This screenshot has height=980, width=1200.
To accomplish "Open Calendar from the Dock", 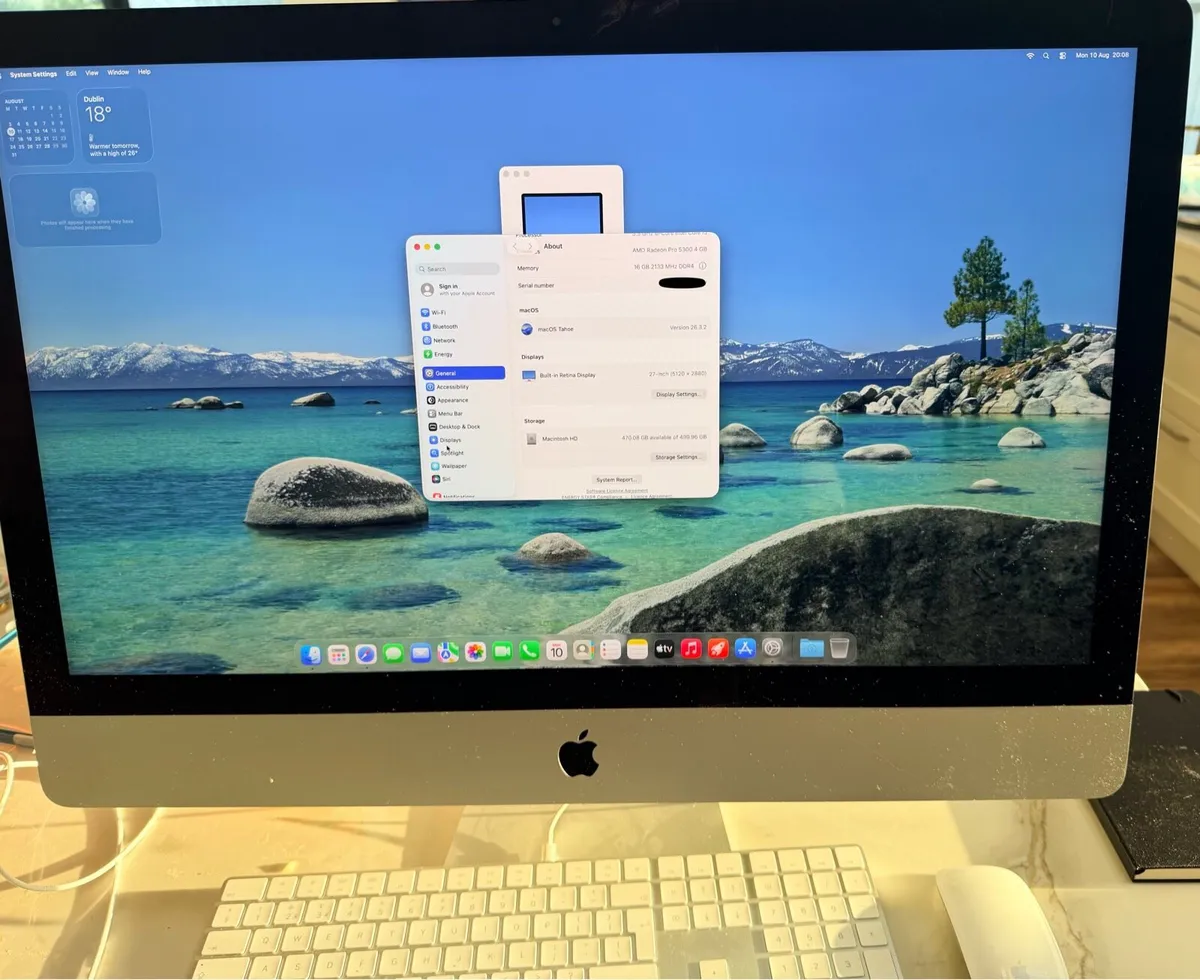I will (x=556, y=651).
